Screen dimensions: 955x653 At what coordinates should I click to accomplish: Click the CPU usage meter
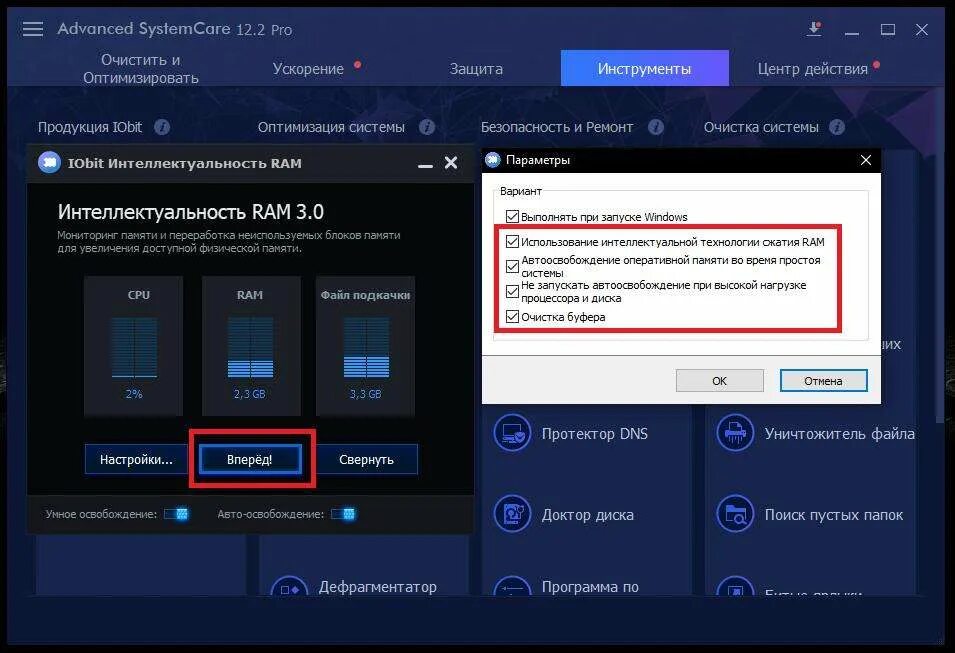tap(133, 346)
